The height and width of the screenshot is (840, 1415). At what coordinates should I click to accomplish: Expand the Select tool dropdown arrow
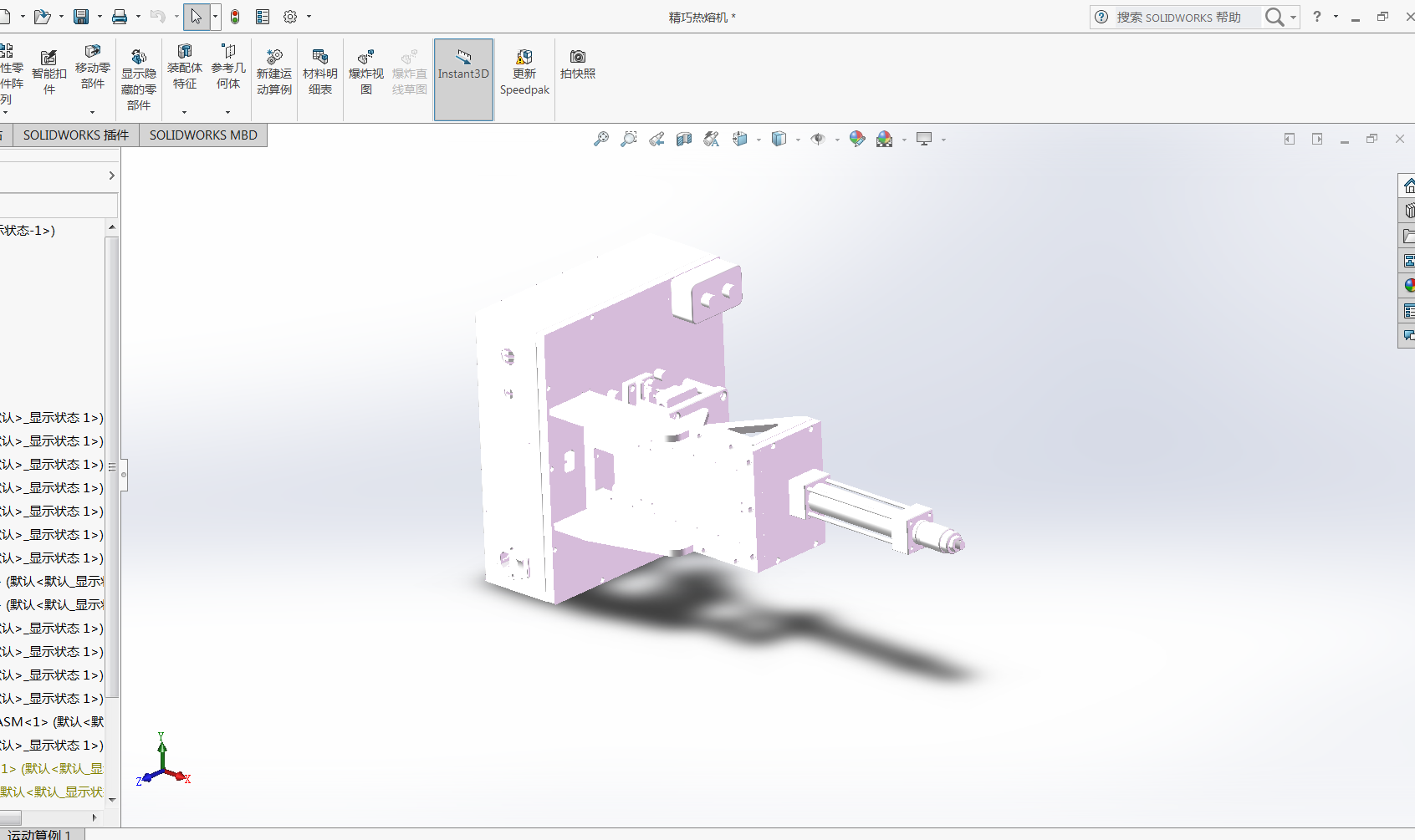[215, 17]
